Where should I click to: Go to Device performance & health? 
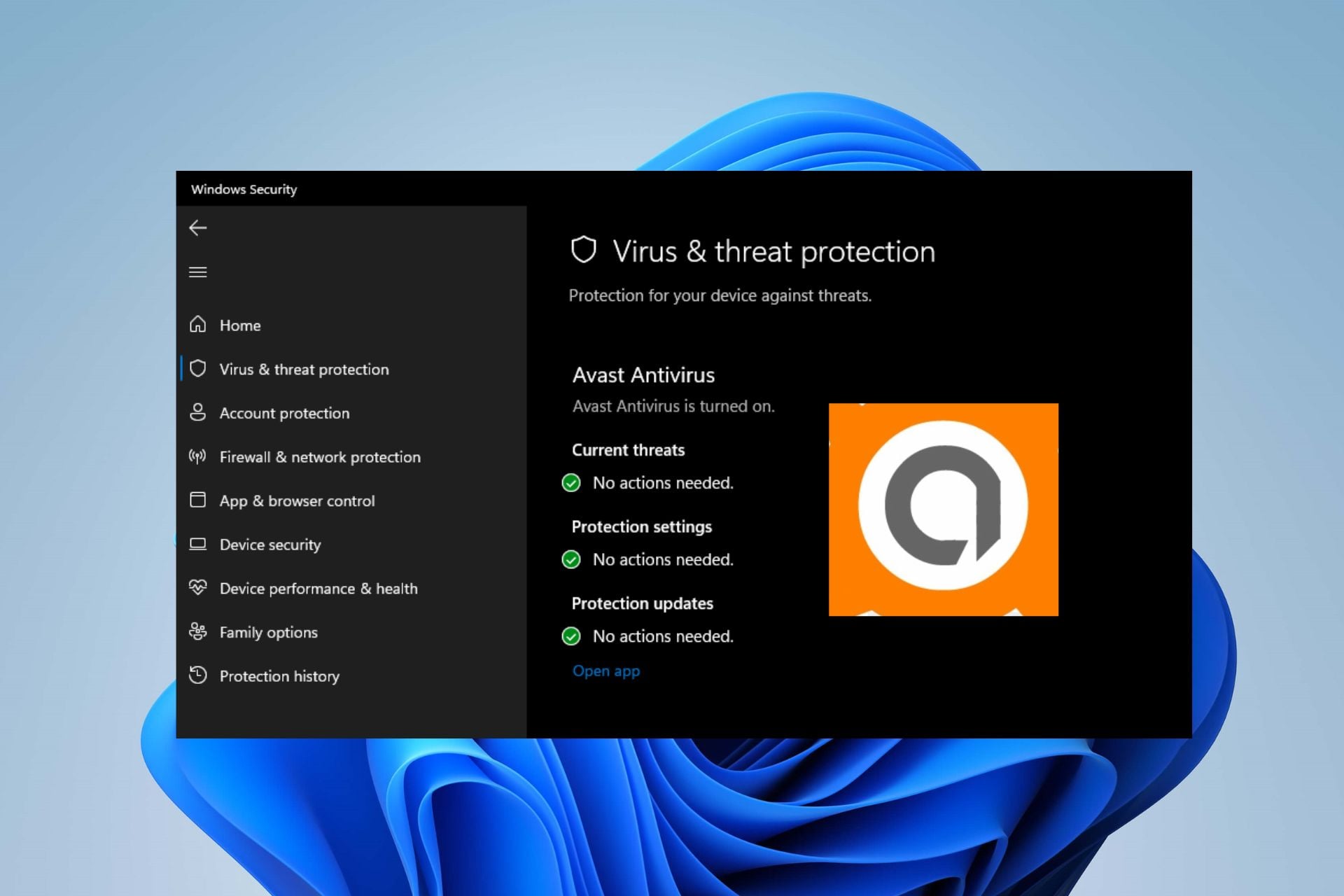tap(318, 589)
